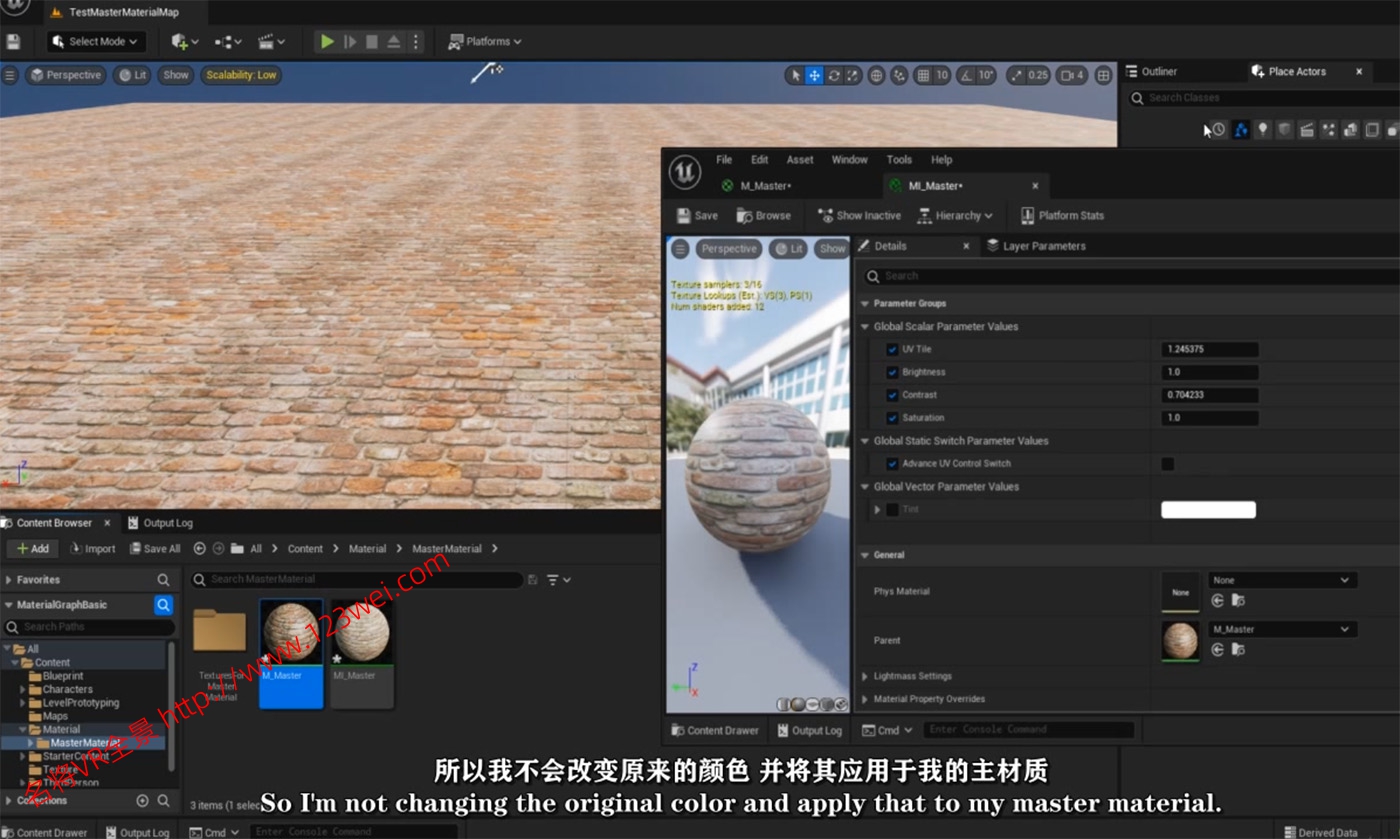Activate the Scale tool in viewport toolbar

click(x=852, y=75)
